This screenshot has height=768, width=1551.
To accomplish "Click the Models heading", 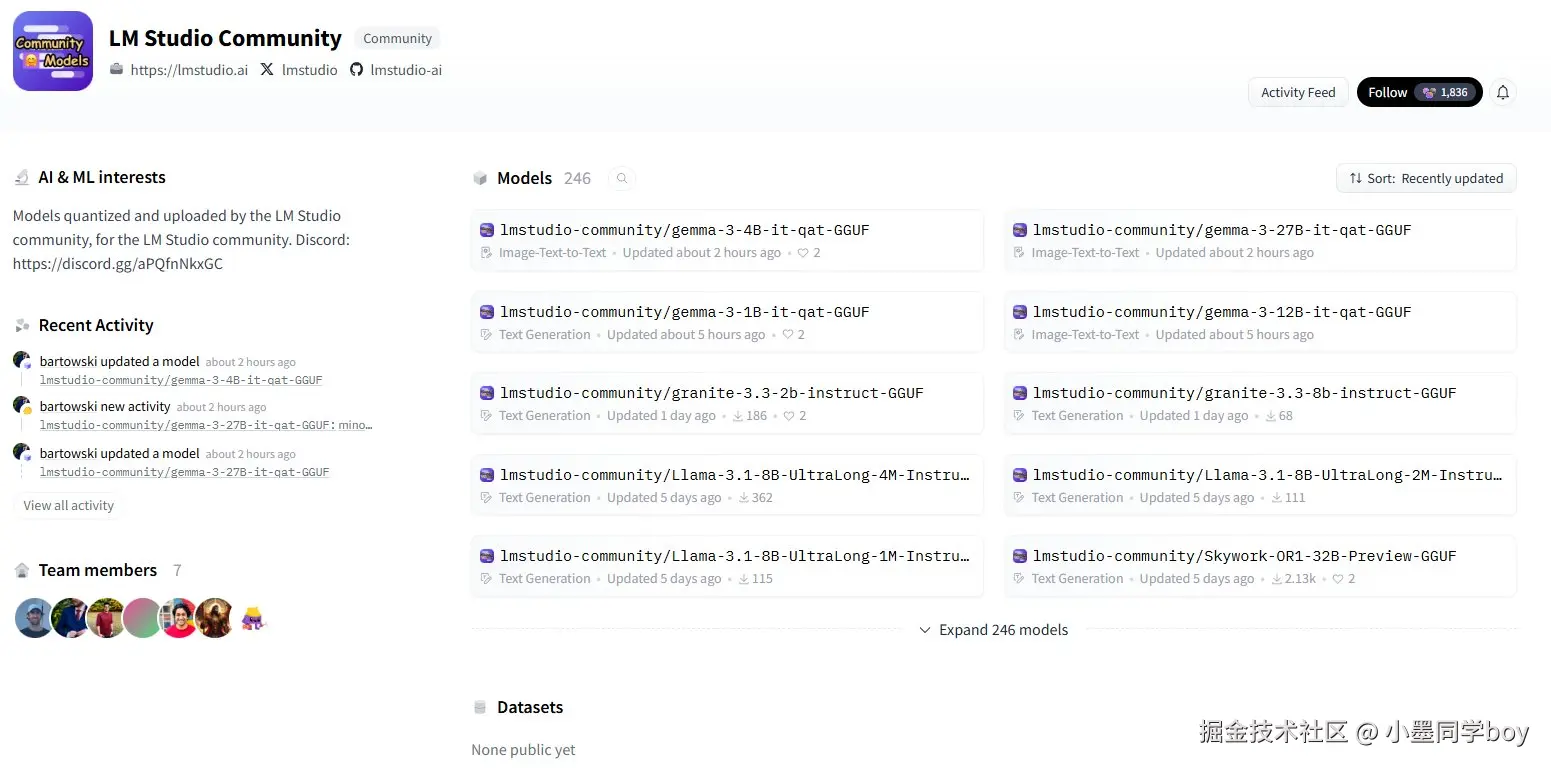I will click(524, 178).
